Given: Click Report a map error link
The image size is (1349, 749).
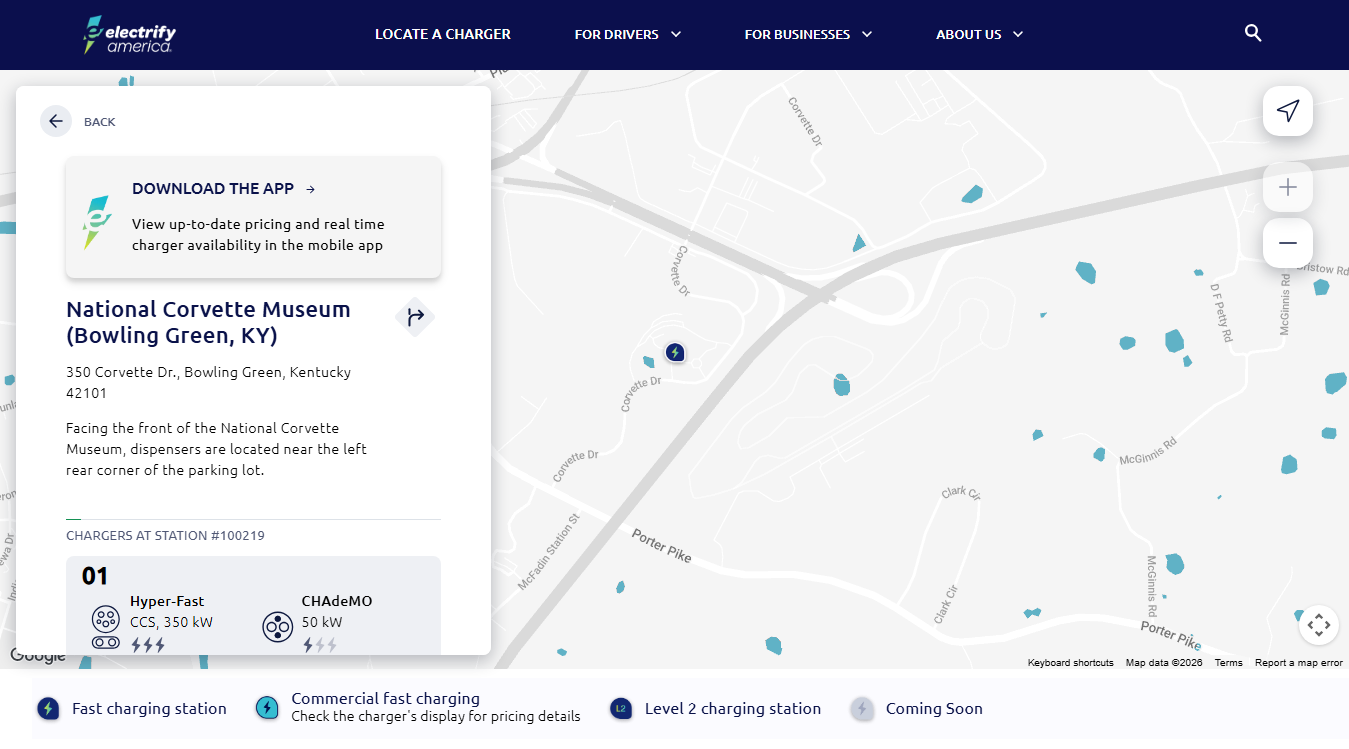Looking at the screenshot, I should (1299, 663).
